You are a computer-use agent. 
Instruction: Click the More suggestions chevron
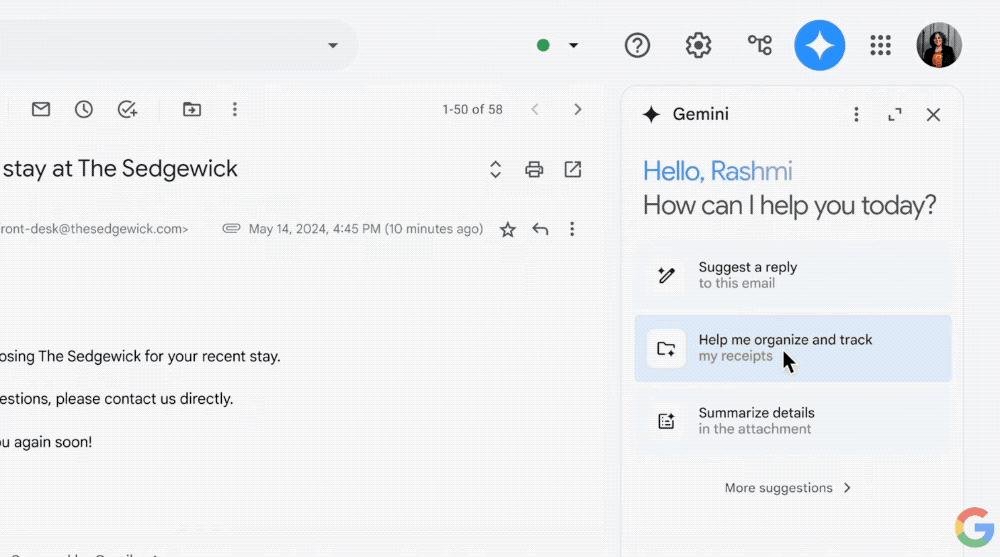point(847,487)
